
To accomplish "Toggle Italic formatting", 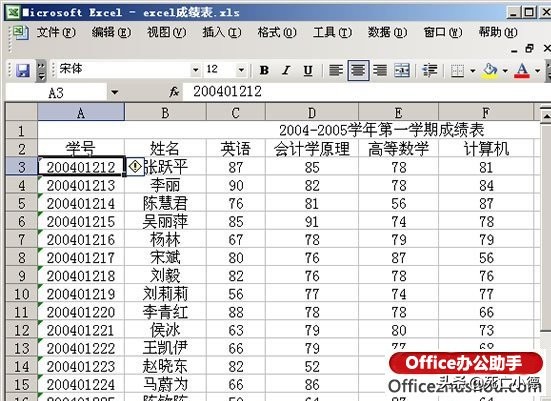I will point(286,70).
